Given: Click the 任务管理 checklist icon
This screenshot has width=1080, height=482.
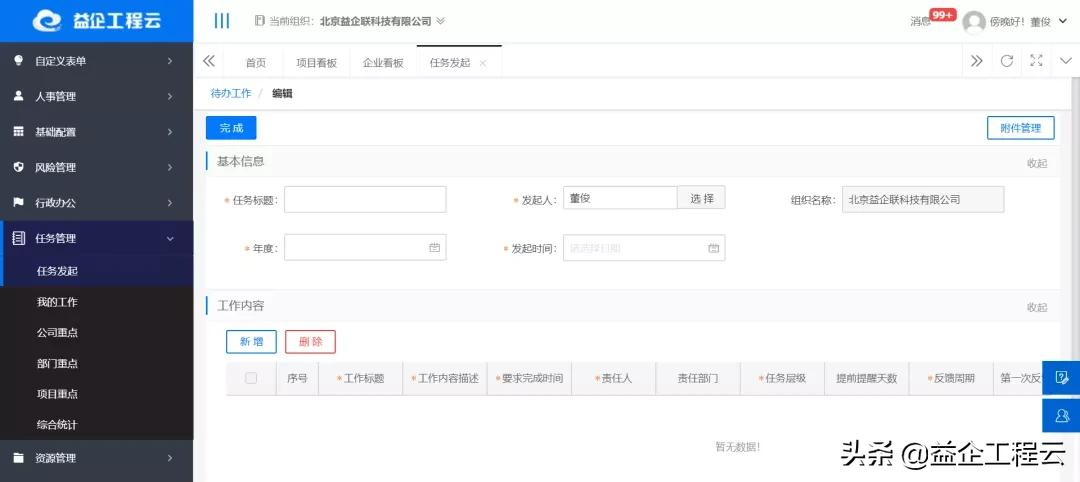Looking at the screenshot, I should [19, 238].
